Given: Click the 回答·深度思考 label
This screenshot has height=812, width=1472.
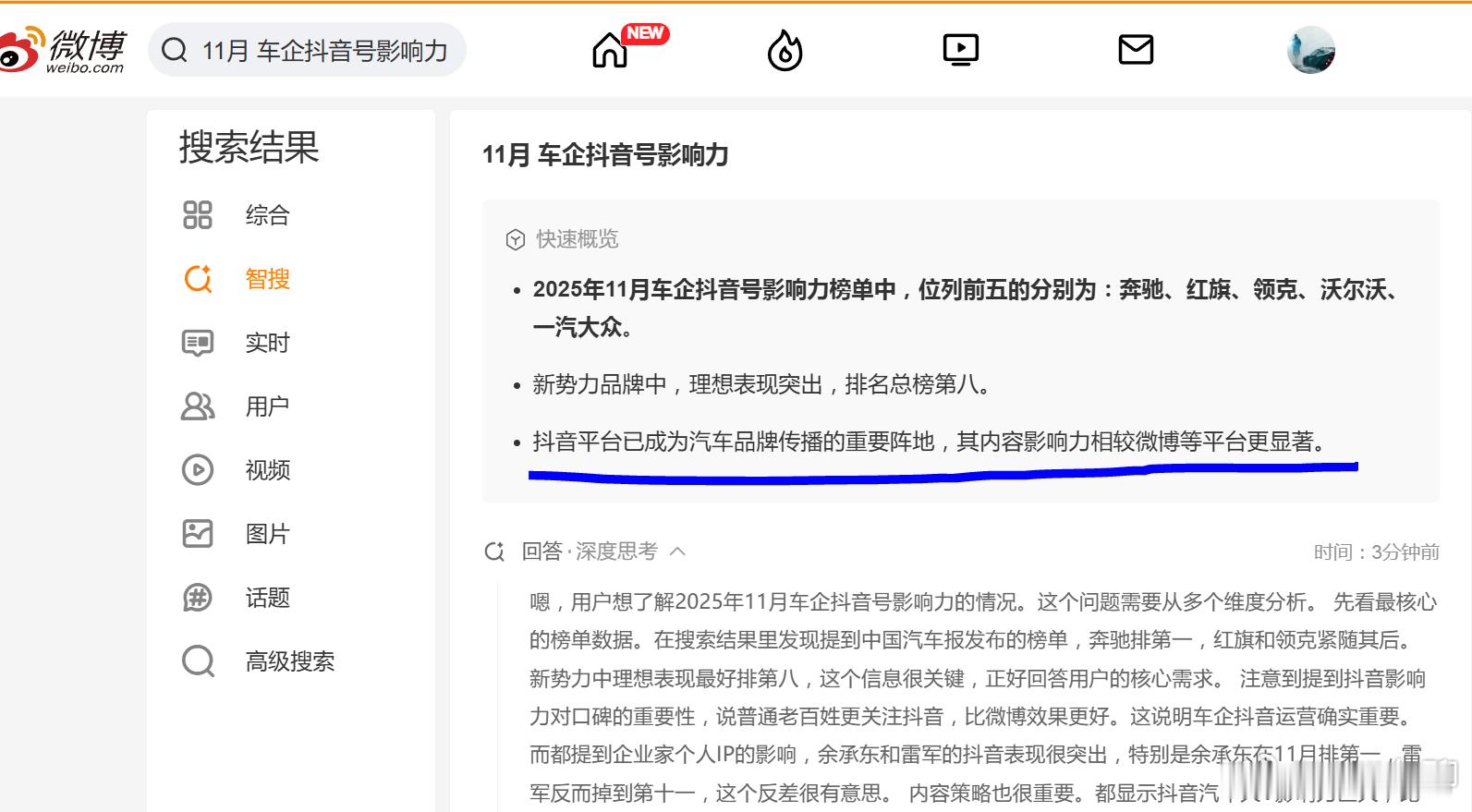Looking at the screenshot, I should tap(590, 551).
